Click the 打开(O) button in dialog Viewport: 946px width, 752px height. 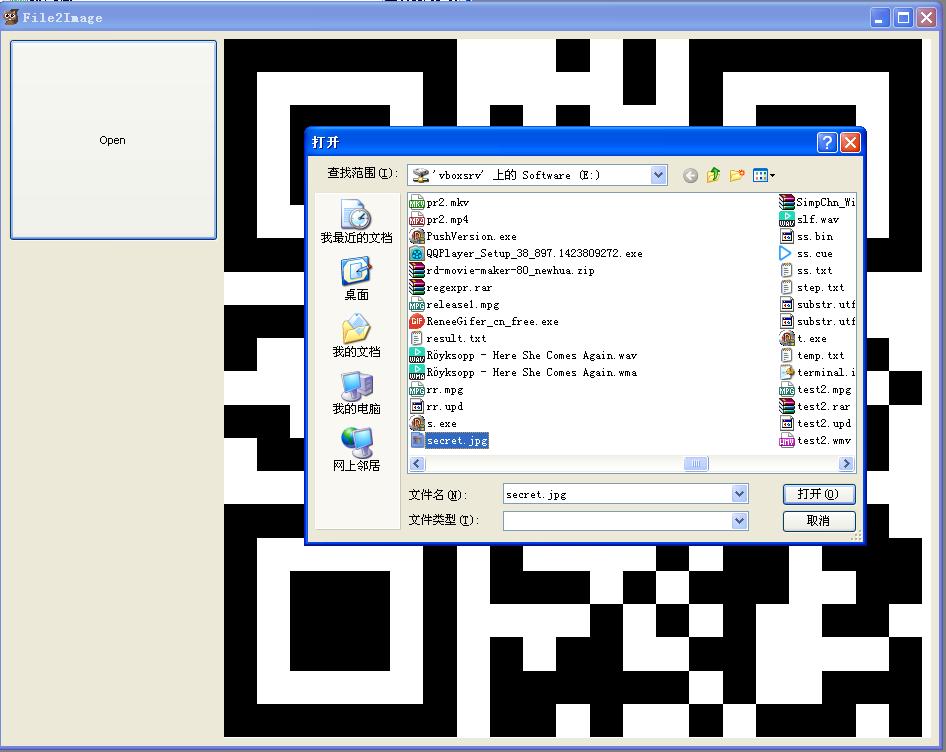819,494
